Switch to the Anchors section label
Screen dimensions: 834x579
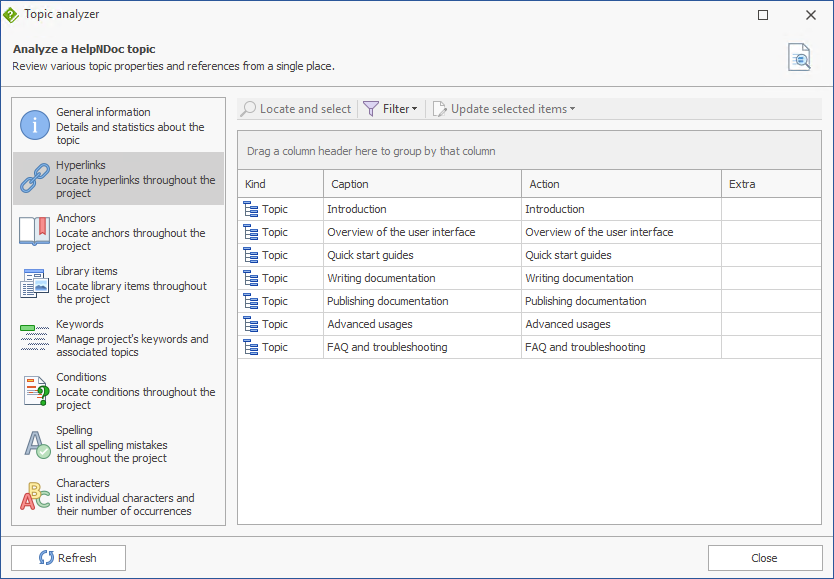76,218
